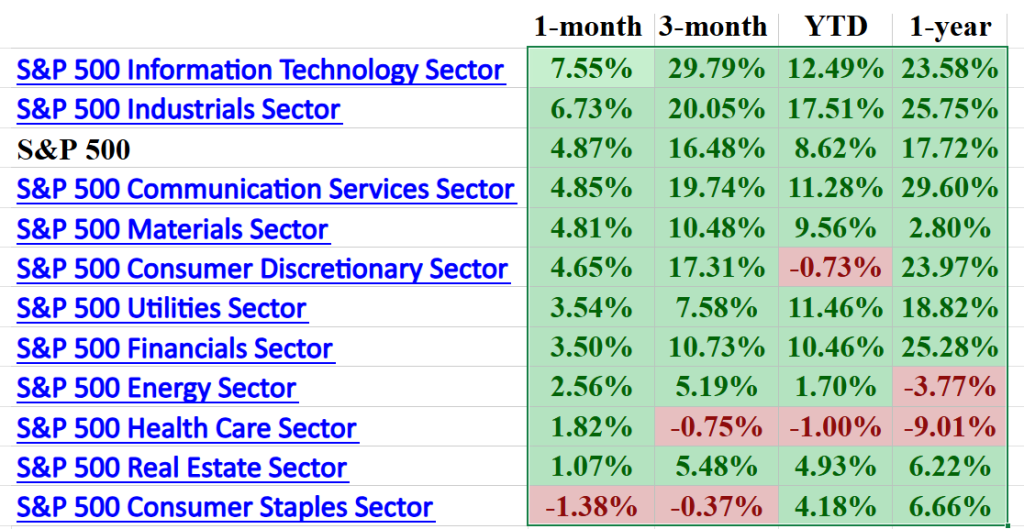Viewport: 1024px width, 529px height.
Task: Open S&P 500 Utilities Sector link
Action: click(161, 308)
